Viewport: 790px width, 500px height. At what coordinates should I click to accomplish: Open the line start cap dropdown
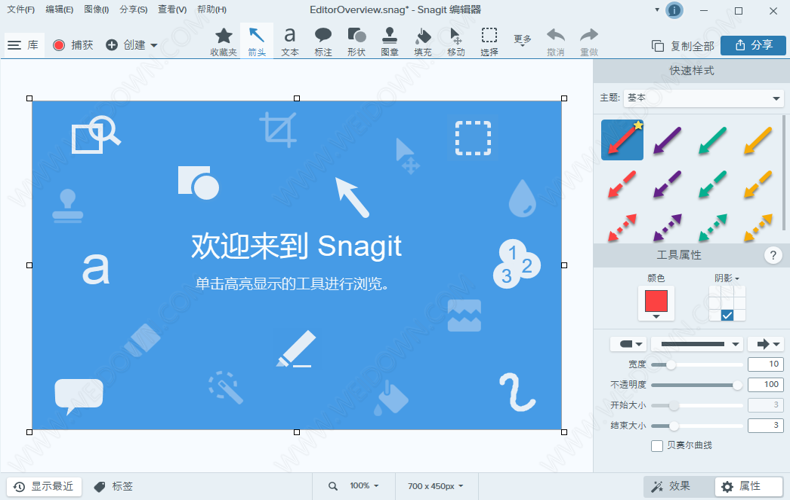coord(629,344)
